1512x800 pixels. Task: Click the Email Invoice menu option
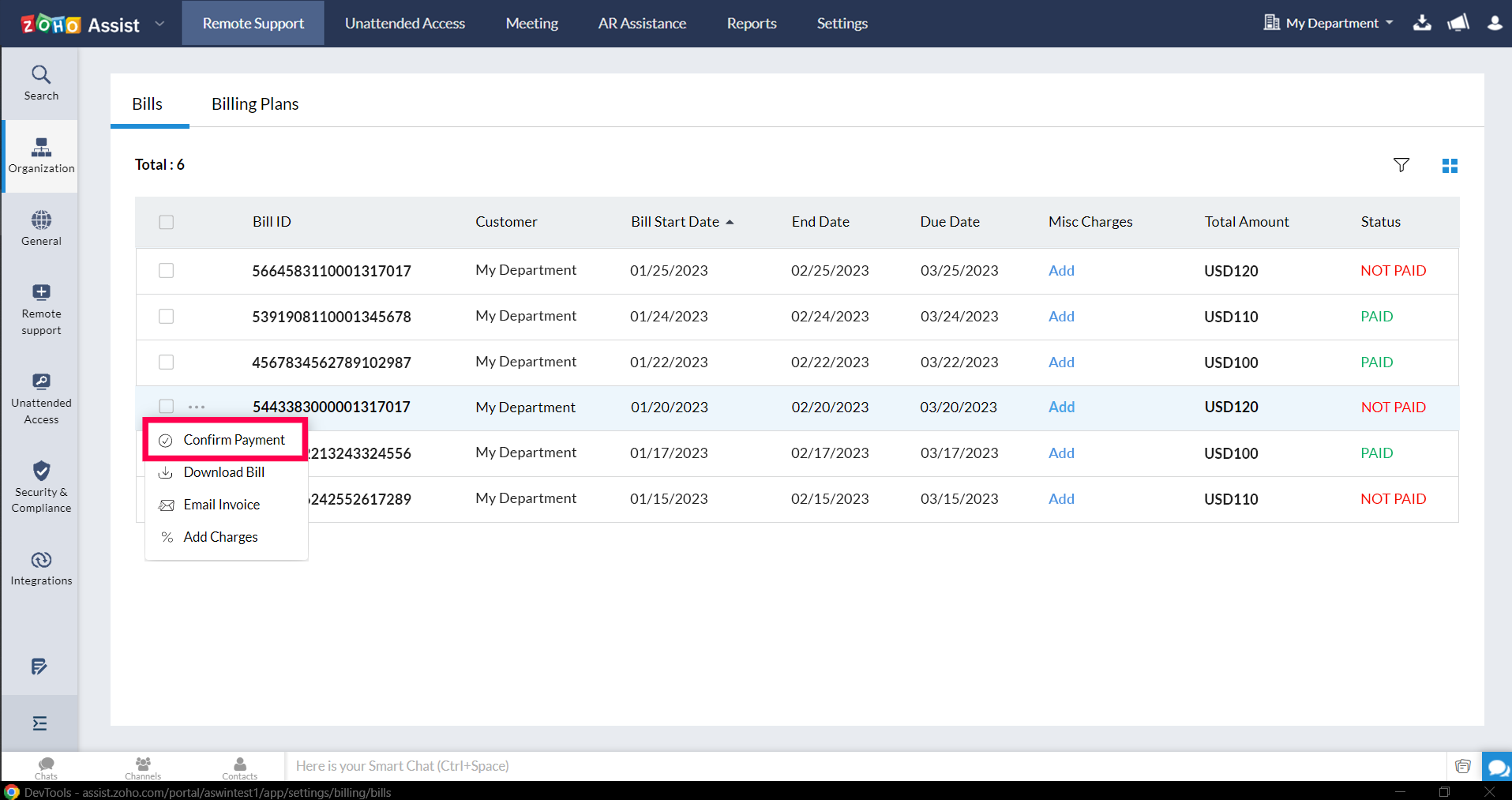[221, 504]
